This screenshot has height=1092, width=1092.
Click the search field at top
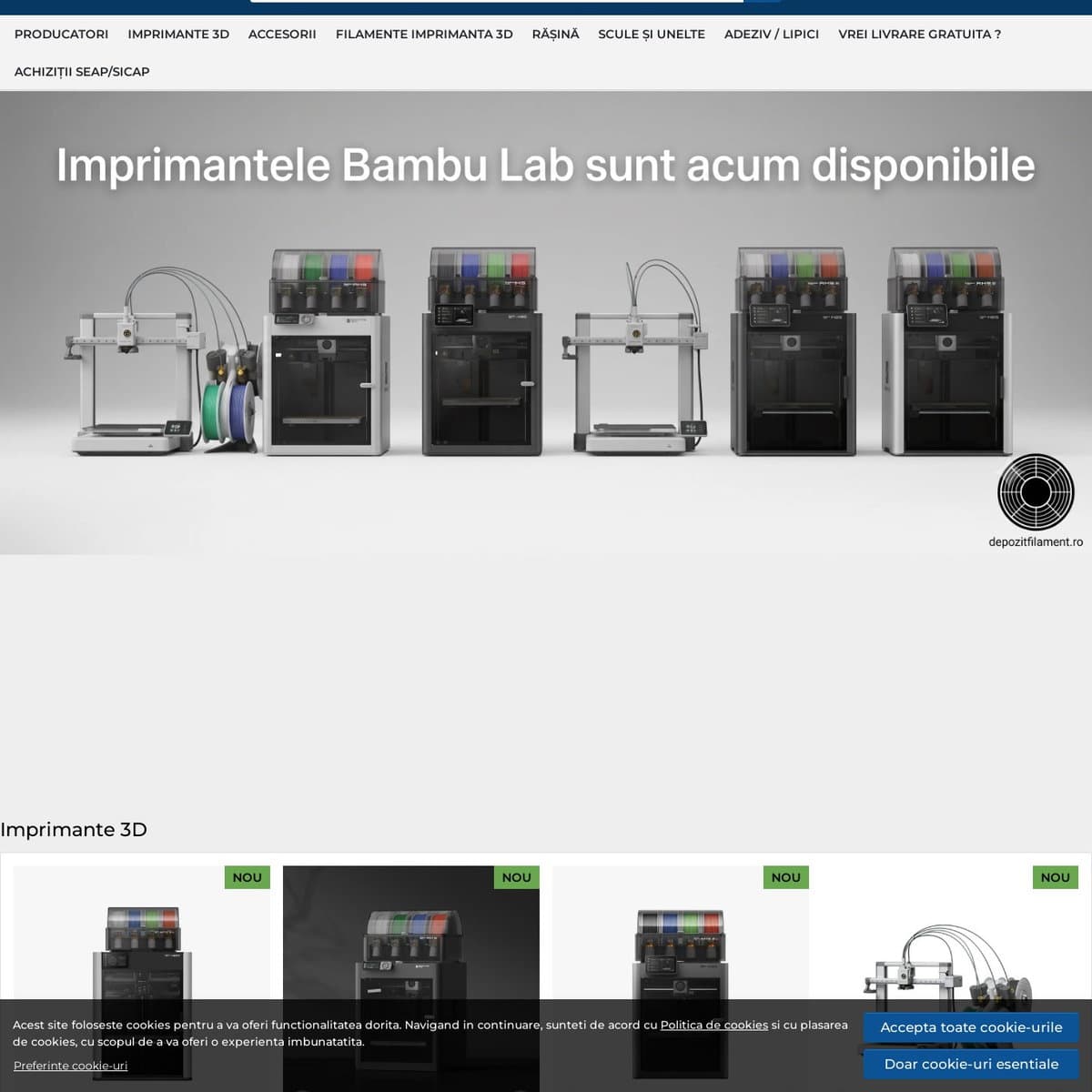[x=497, y=1]
